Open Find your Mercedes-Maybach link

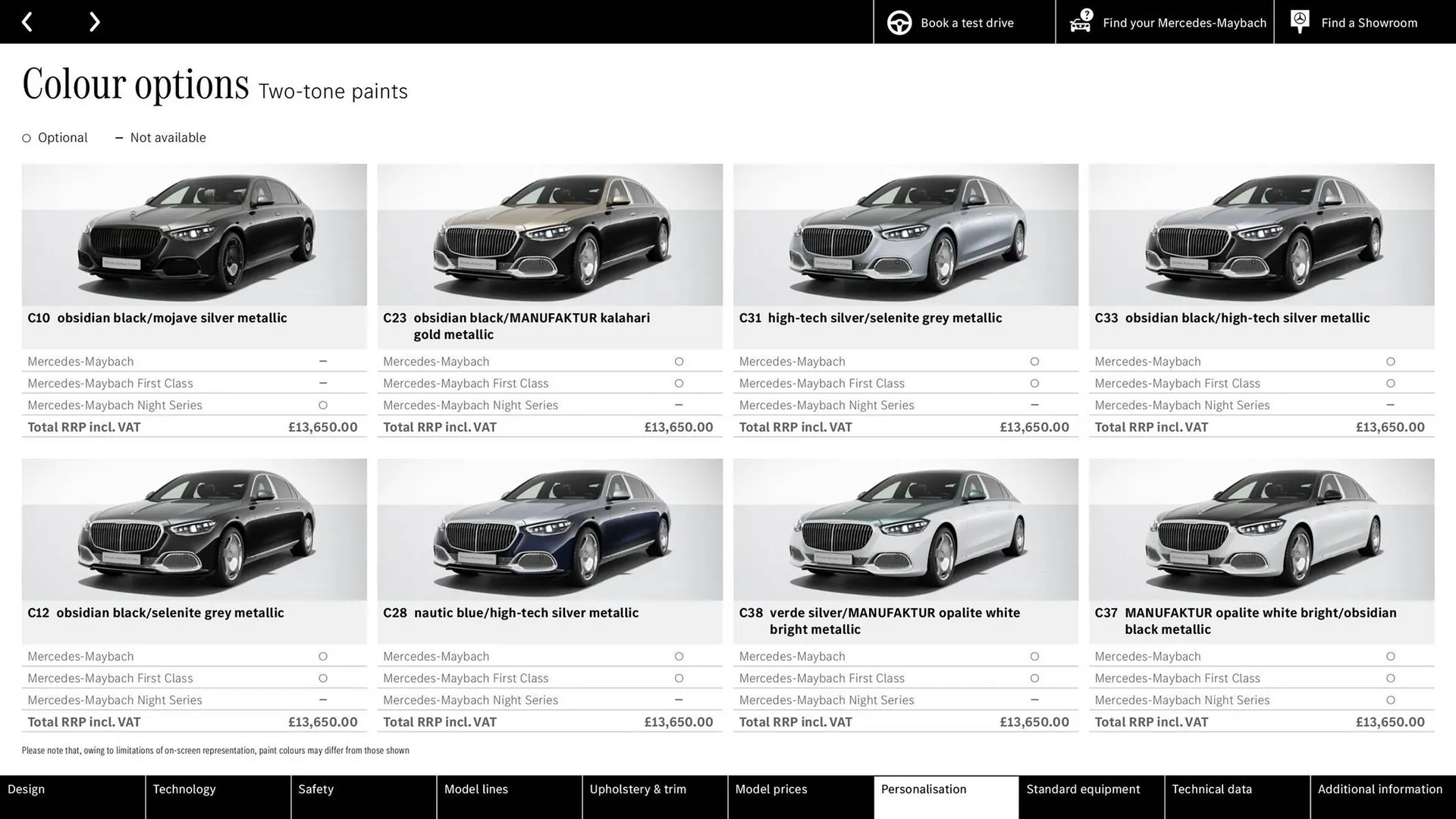tap(1164, 22)
